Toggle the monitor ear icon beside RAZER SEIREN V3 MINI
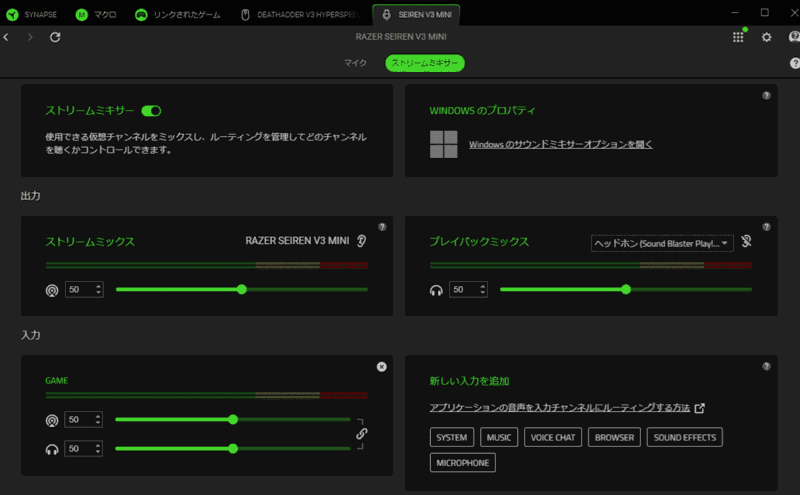The height and width of the screenshot is (495, 800). pyautogui.click(x=361, y=241)
